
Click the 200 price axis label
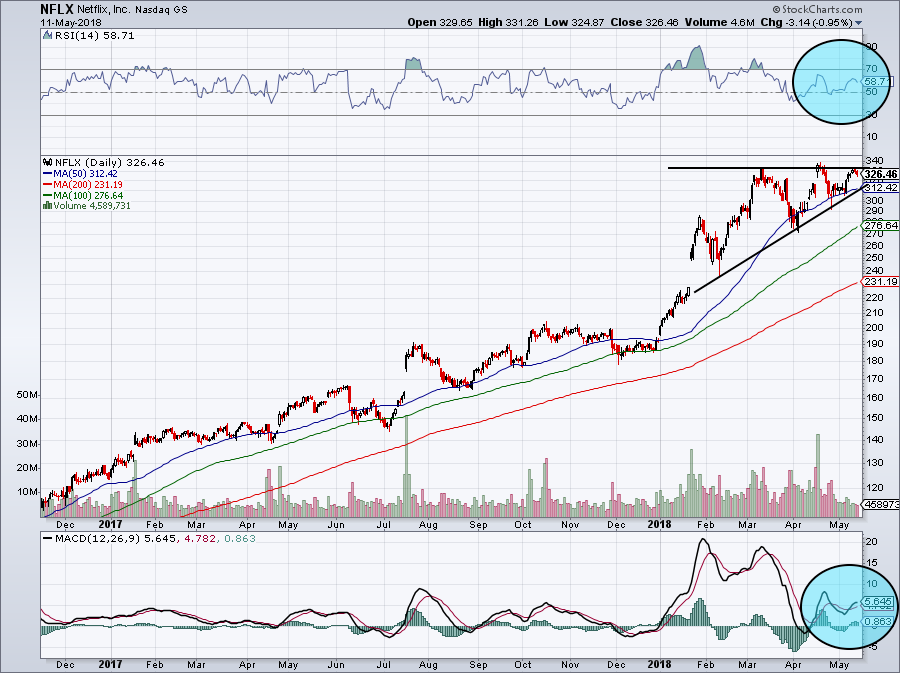coord(874,328)
